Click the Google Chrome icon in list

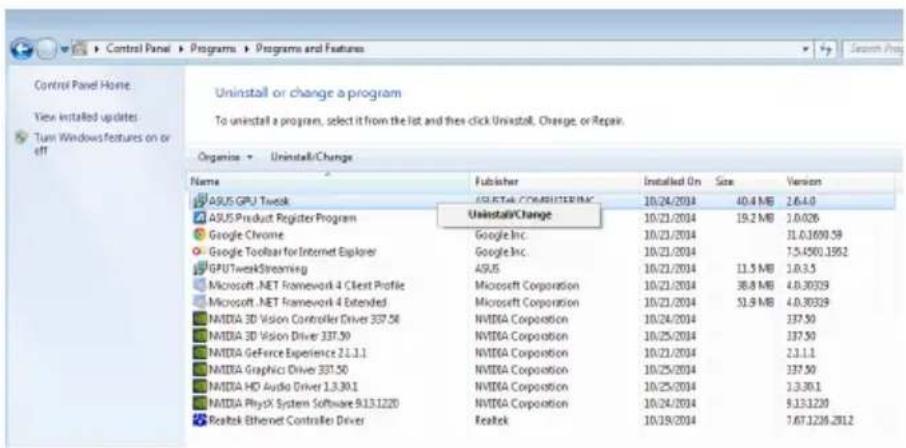[x=199, y=235]
